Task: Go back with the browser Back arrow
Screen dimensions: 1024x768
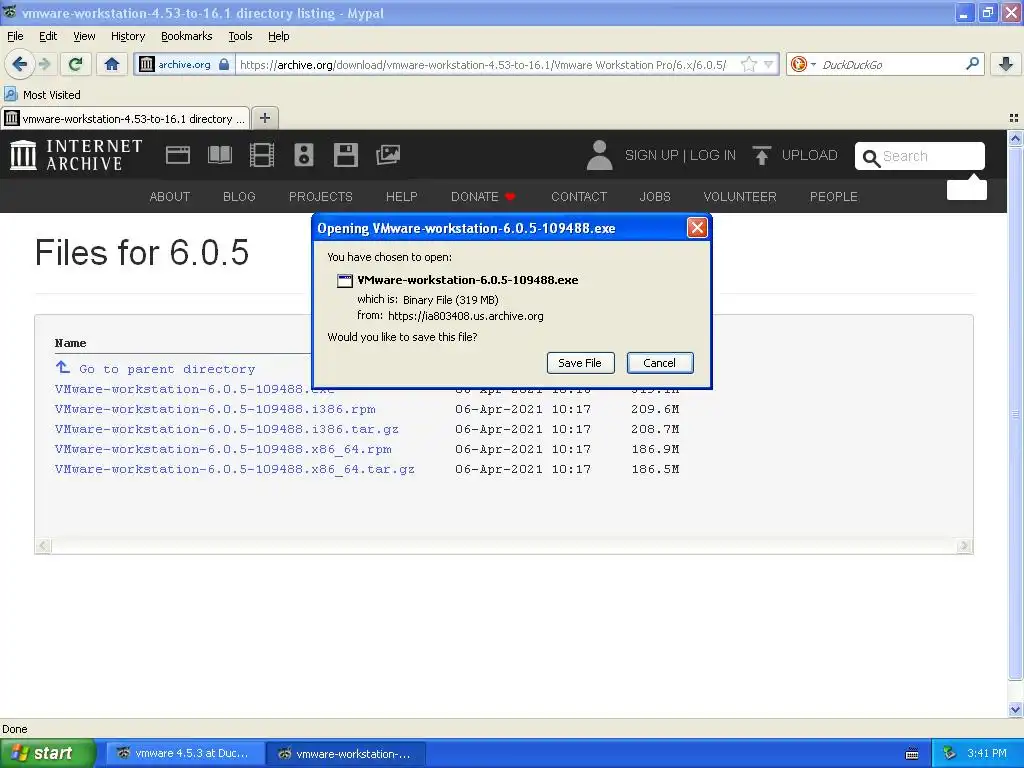Action: pos(19,64)
